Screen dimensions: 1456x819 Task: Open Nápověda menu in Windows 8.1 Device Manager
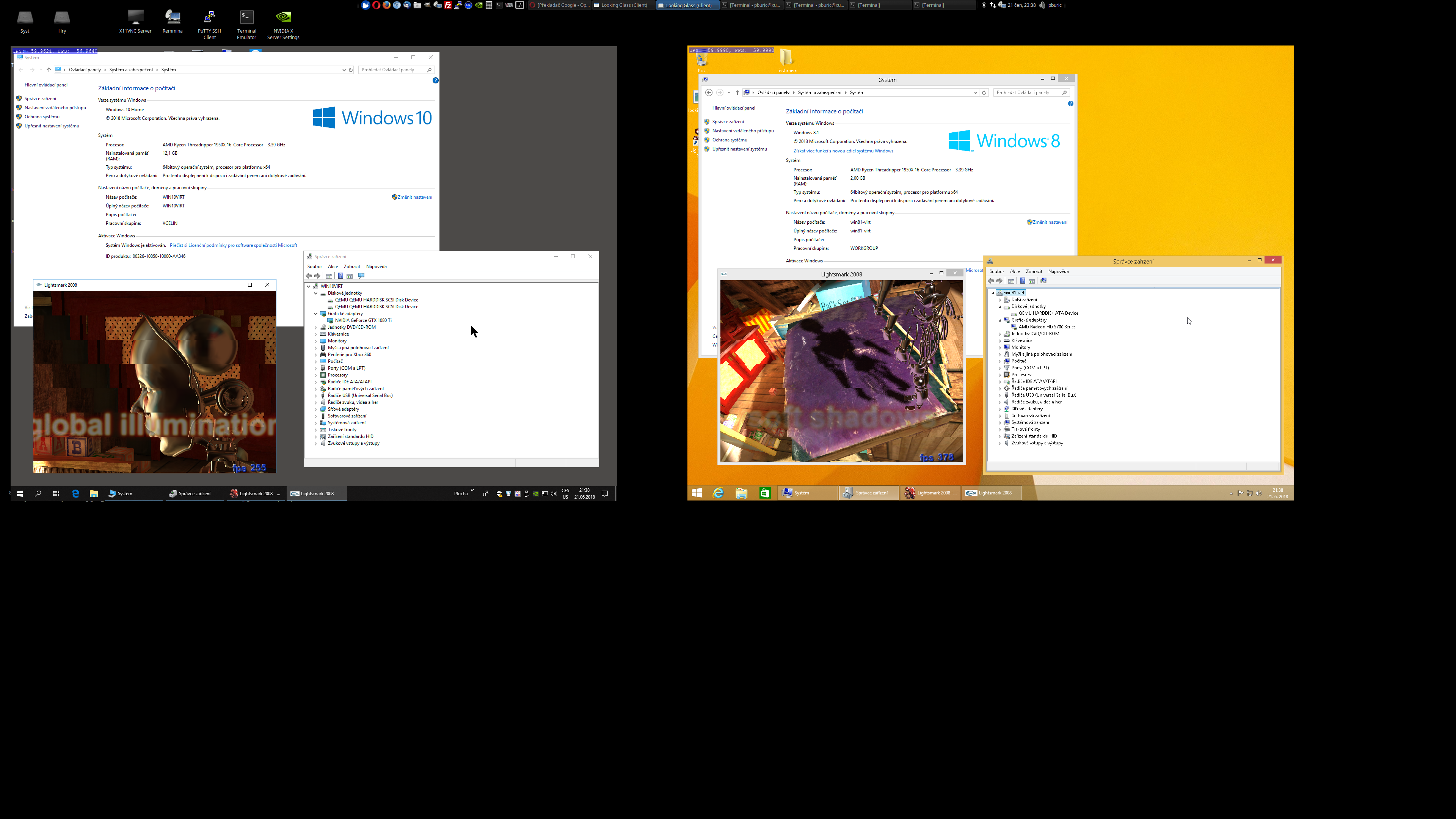tap(1058, 271)
